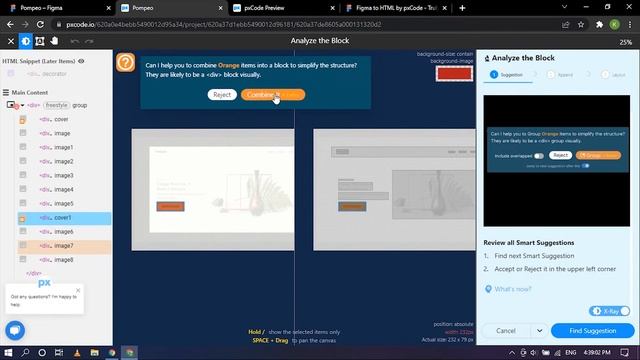Open VLC from the taskbar

77,352
